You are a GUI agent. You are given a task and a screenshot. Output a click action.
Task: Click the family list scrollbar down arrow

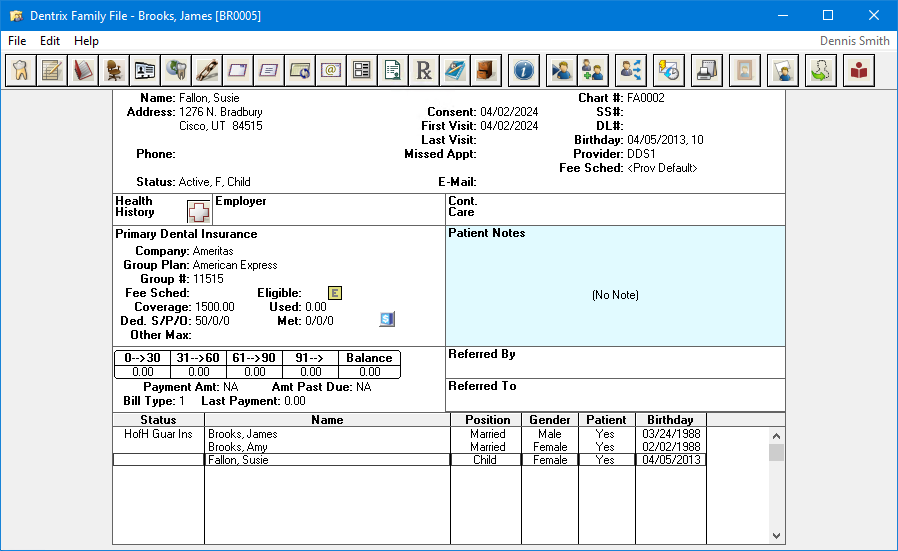click(x=776, y=535)
